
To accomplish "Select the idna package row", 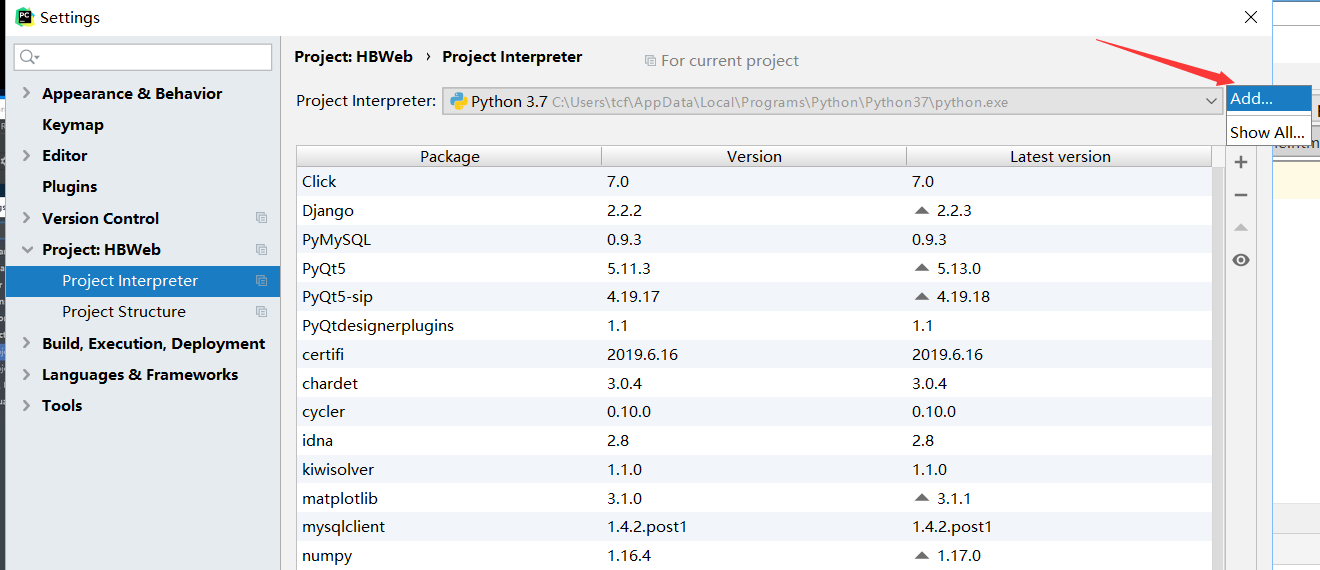I will tap(754, 441).
